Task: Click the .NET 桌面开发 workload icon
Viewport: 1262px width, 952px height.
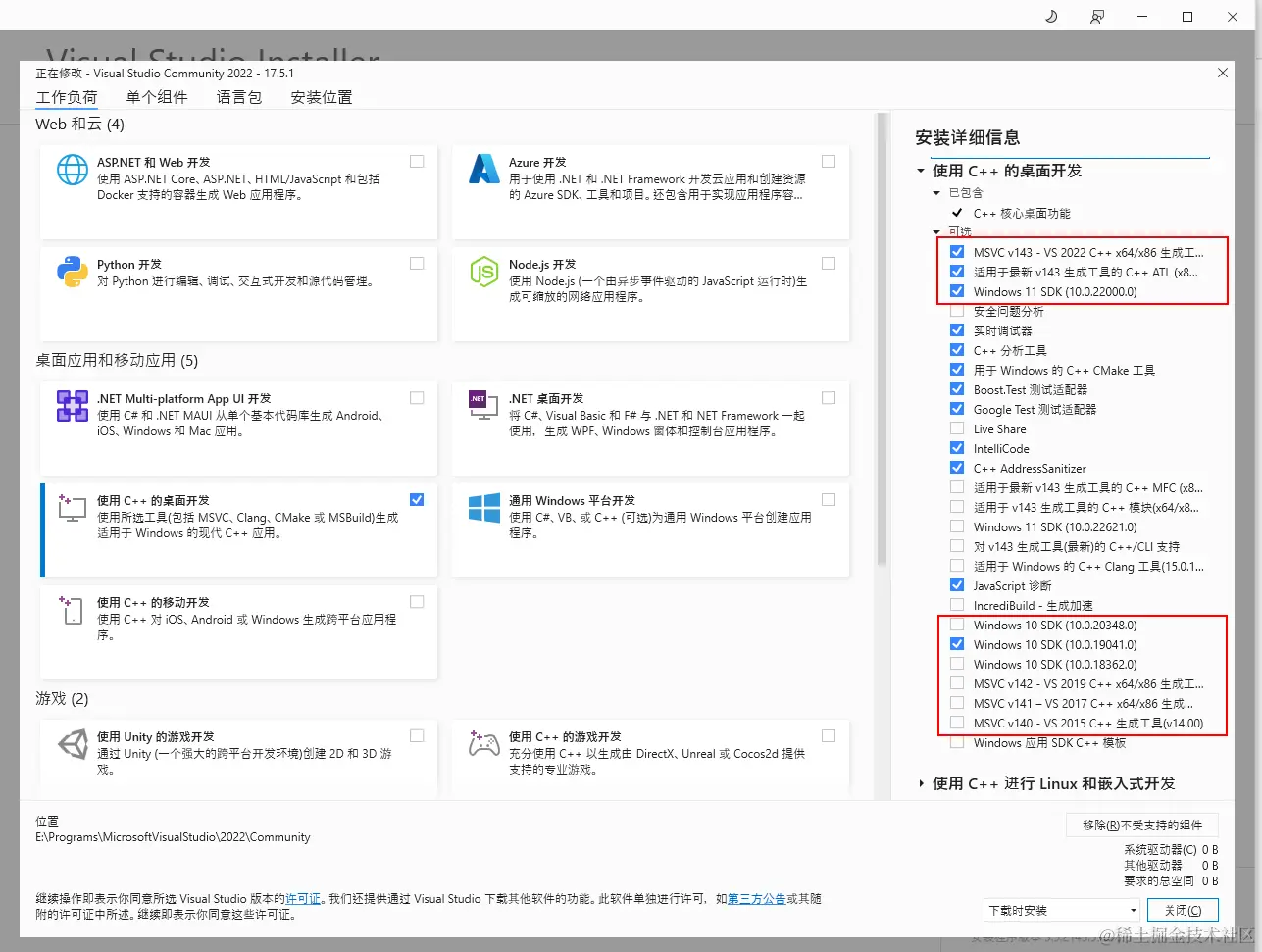Action: [484, 407]
